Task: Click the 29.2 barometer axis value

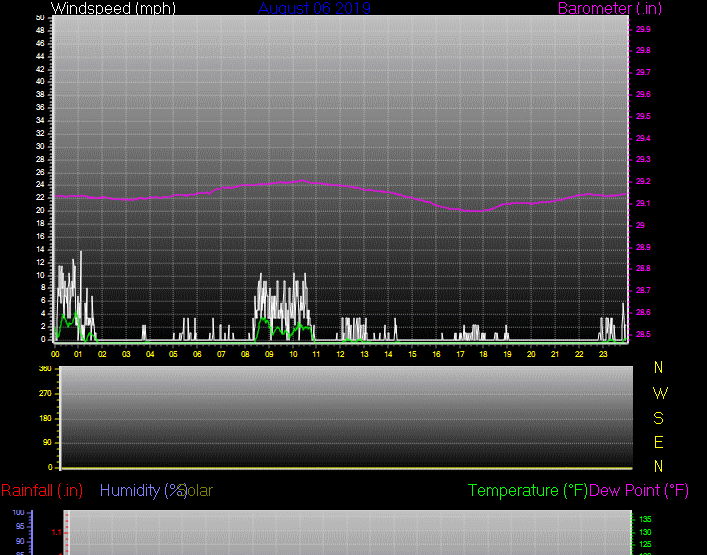Action: 643,181
